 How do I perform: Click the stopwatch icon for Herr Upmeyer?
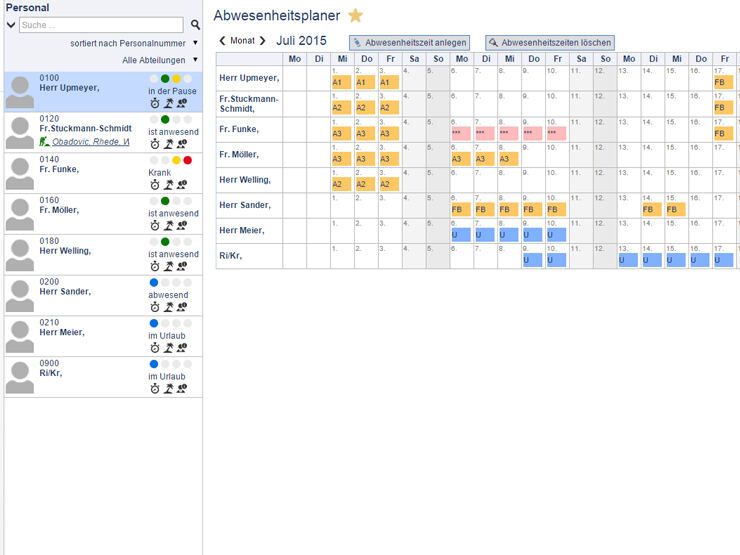tap(155, 103)
